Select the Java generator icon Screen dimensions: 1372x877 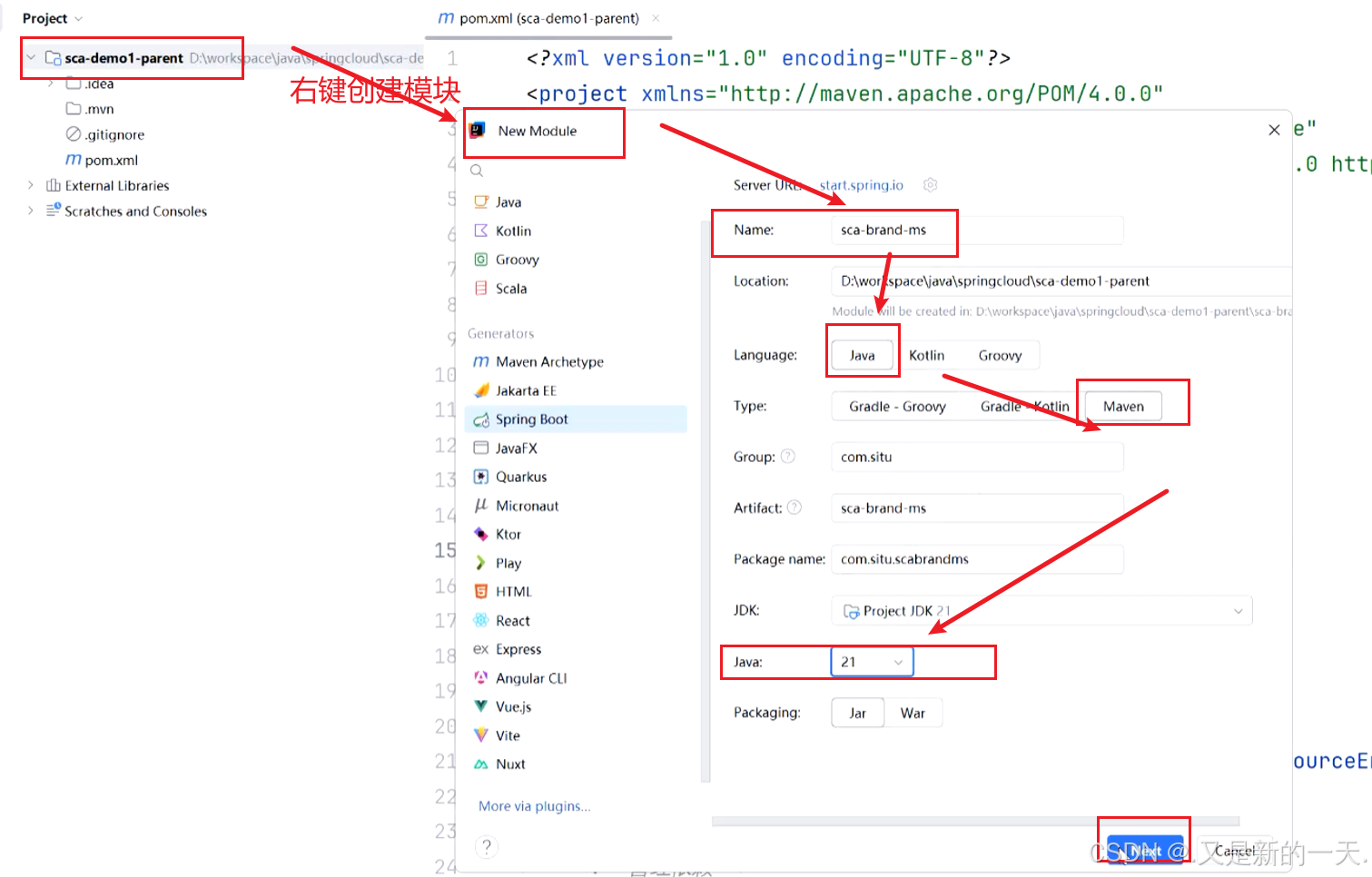click(481, 202)
